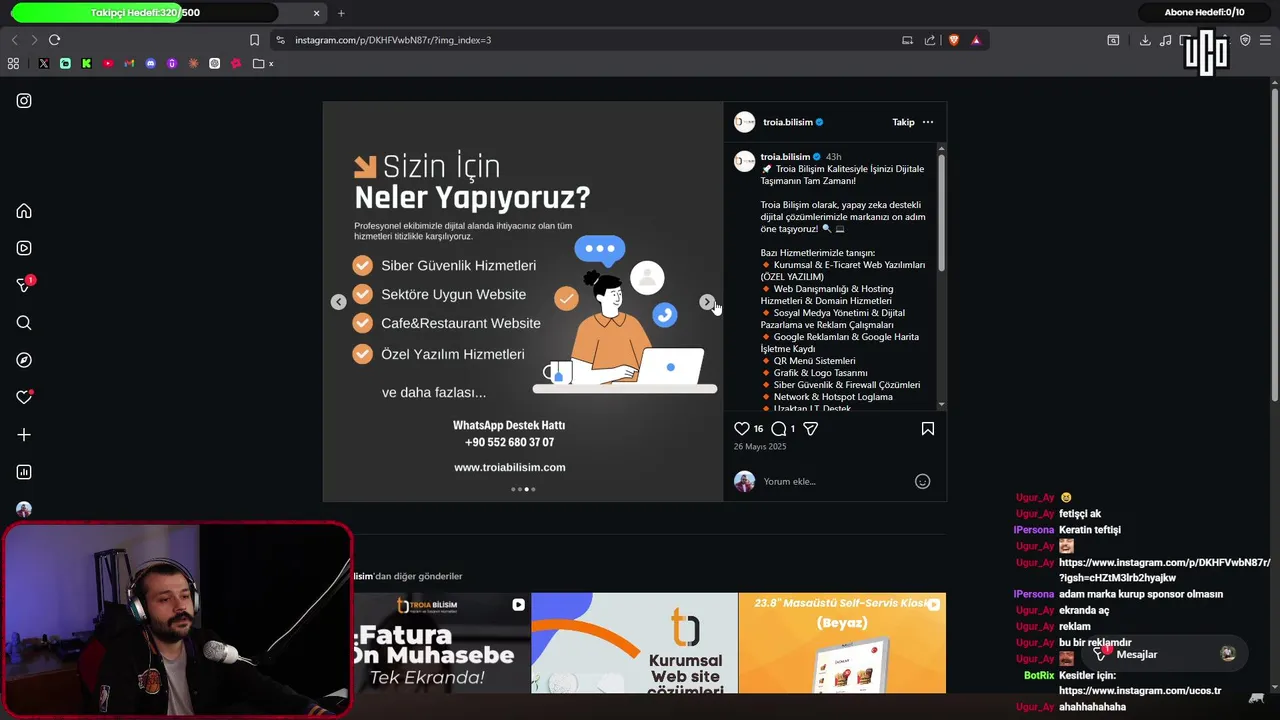Open browser downloads icon
Screen dimensions: 1280x720
(x=1145, y=40)
